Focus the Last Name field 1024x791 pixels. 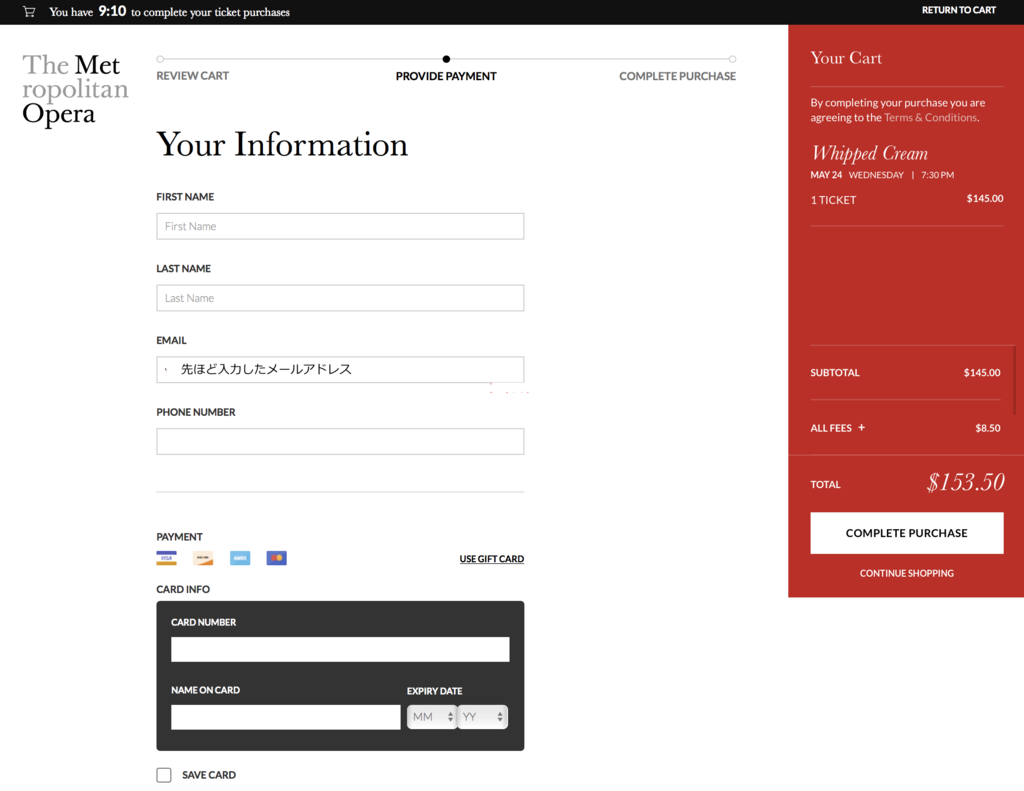point(340,298)
